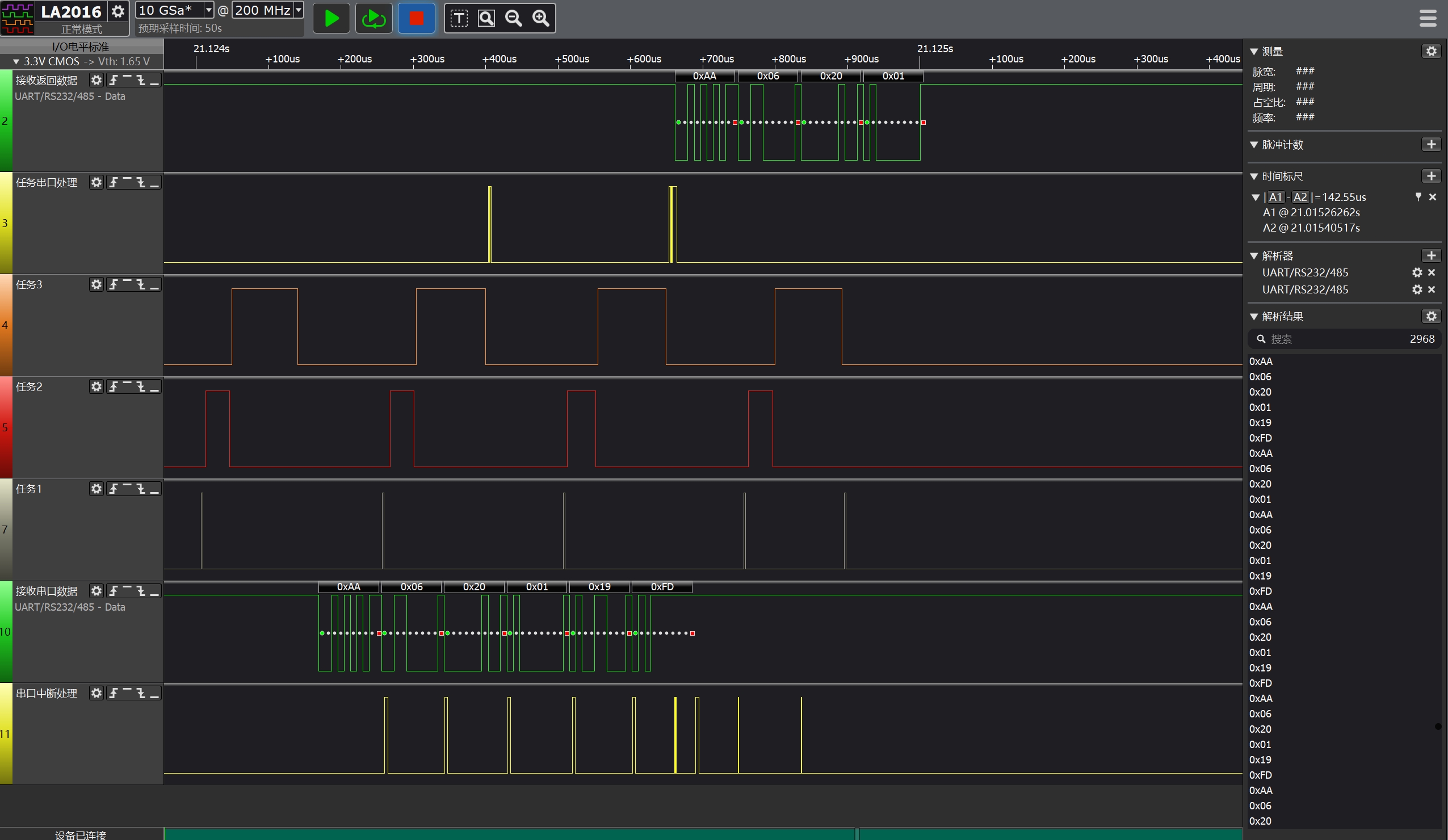Click the 0x19 decode label on 接收串口数据
The height and width of the screenshot is (840, 1448).
point(599,587)
